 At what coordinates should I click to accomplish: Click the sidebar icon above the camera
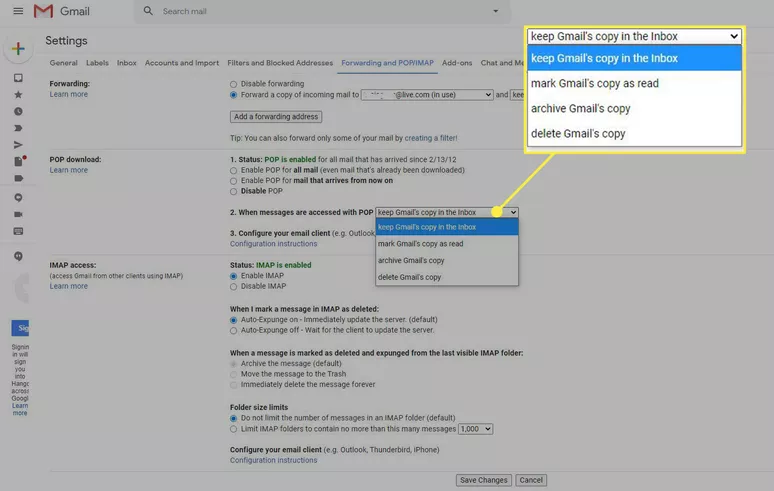(18, 198)
